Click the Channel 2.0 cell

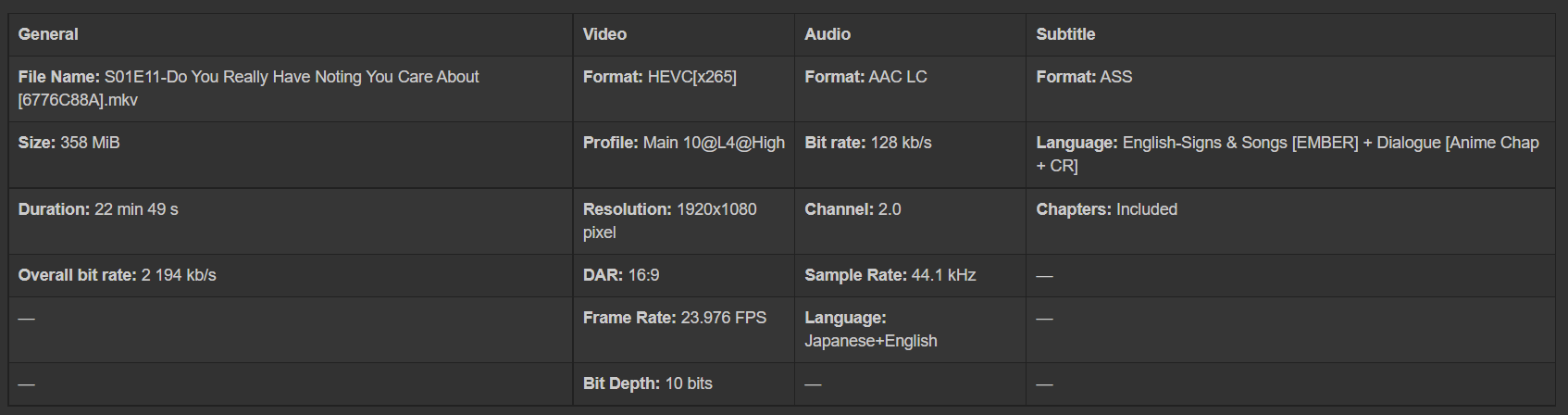tap(852, 209)
